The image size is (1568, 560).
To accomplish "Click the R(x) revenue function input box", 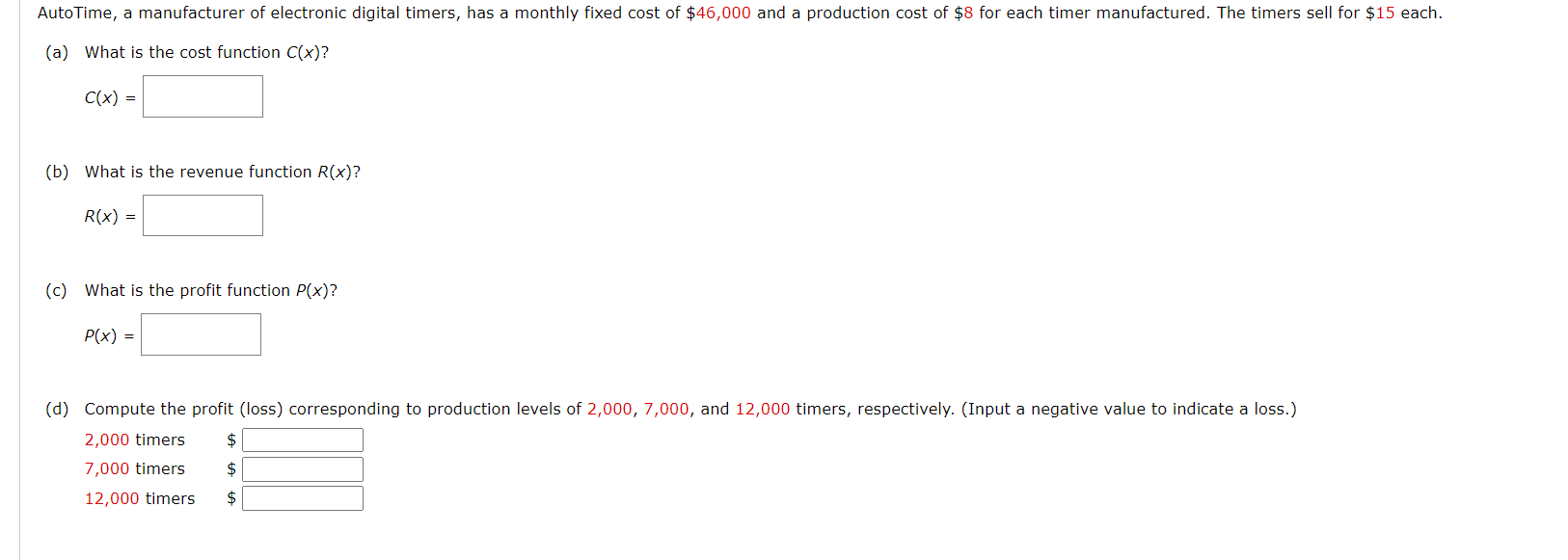I will click(x=203, y=214).
